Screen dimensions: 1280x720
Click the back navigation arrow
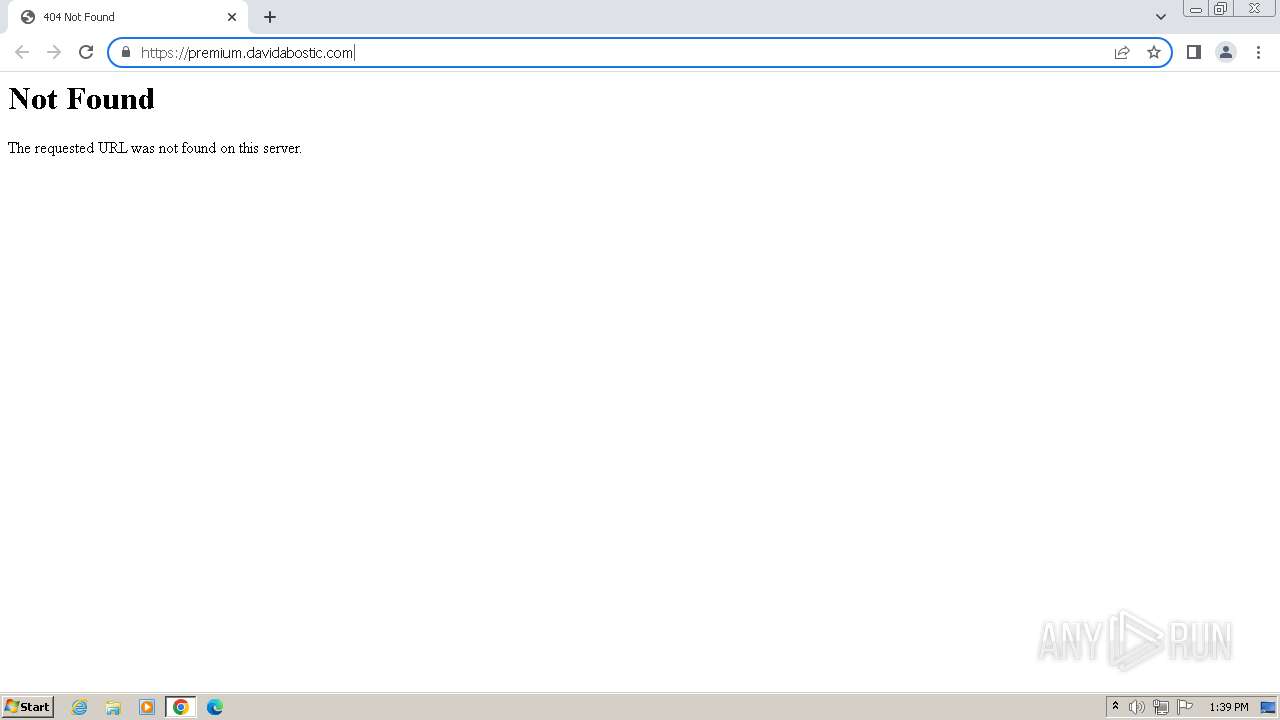[22, 52]
